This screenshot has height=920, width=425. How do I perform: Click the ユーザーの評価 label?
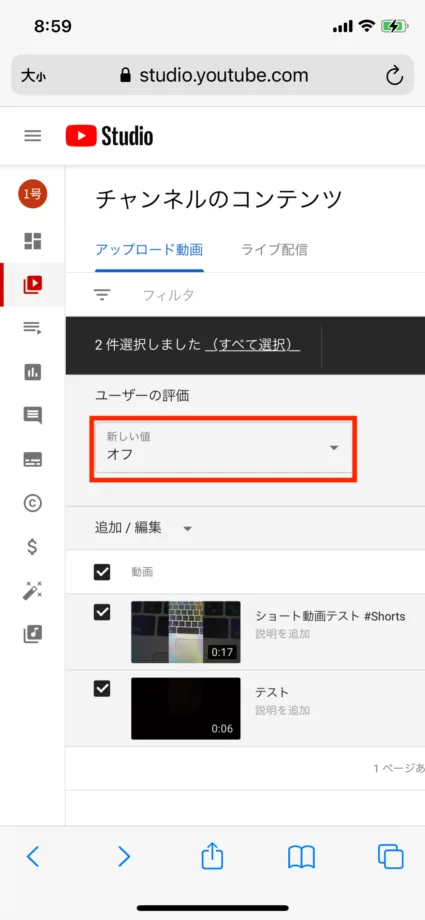coord(142,396)
